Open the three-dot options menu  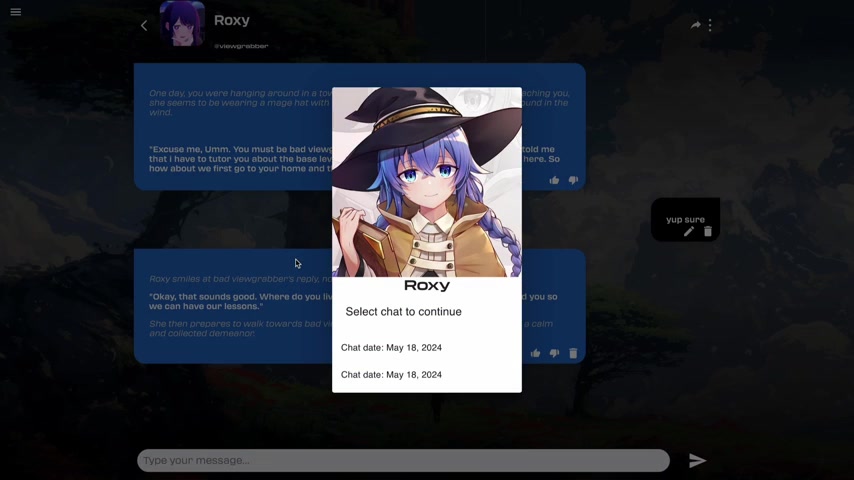[710, 25]
